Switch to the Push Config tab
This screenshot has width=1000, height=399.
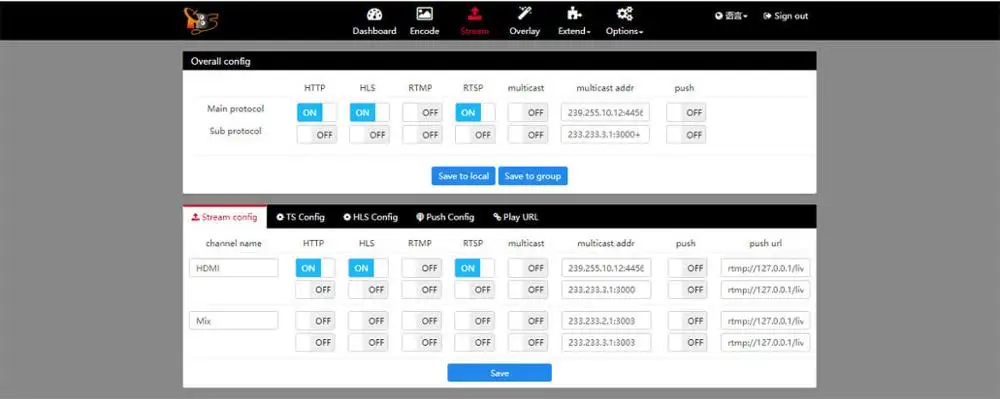[445, 217]
